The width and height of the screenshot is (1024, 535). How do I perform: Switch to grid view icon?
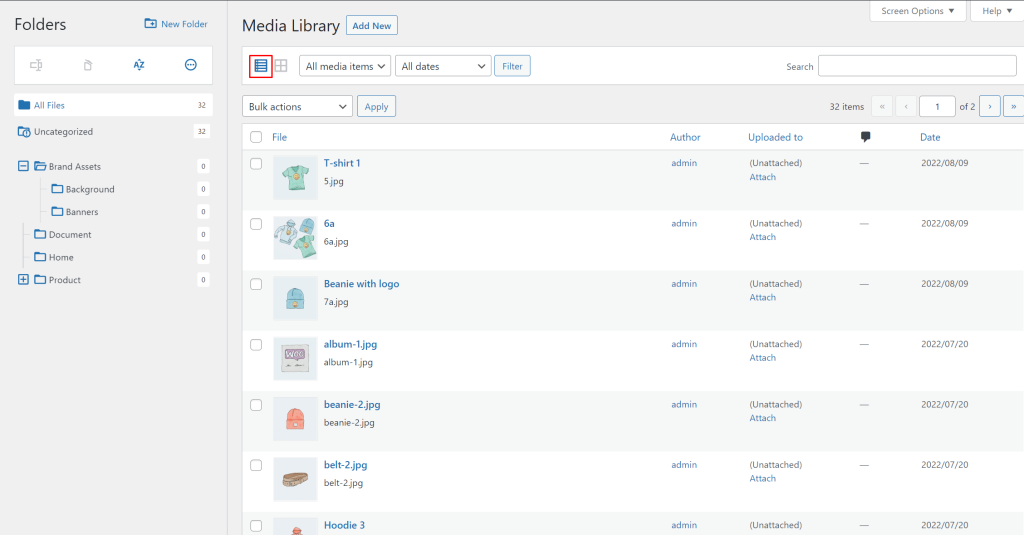[281, 66]
